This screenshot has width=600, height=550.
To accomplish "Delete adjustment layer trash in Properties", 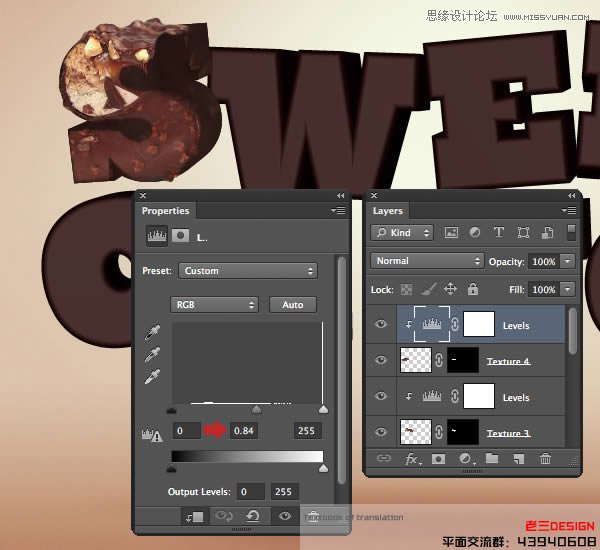I will 313,517.
